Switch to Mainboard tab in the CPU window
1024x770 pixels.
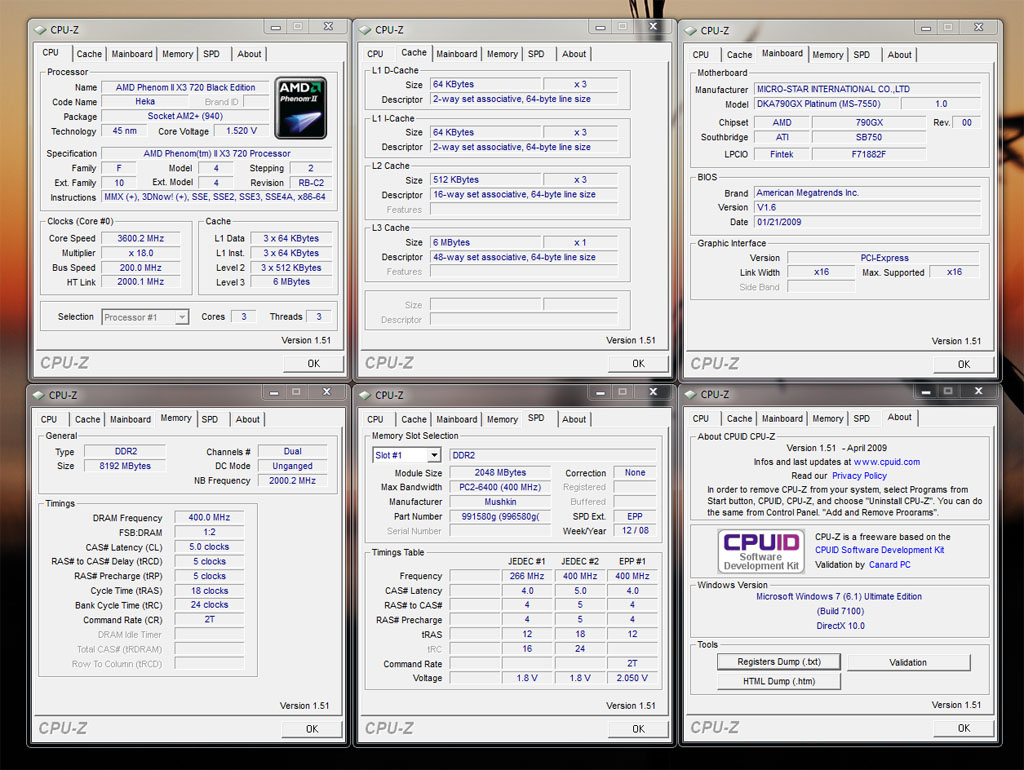pos(132,54)
